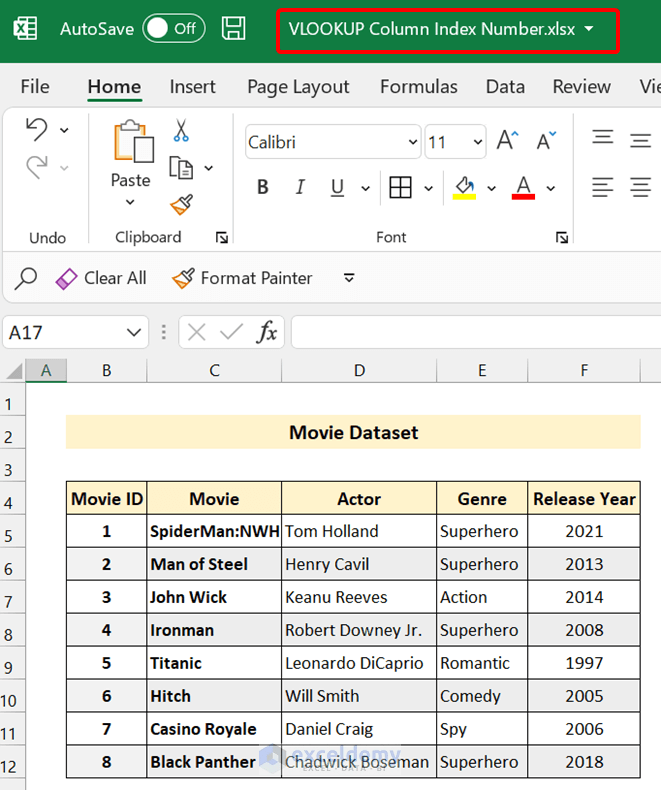
Task: Toggle Underline formatting
Action: pos(338,188)
